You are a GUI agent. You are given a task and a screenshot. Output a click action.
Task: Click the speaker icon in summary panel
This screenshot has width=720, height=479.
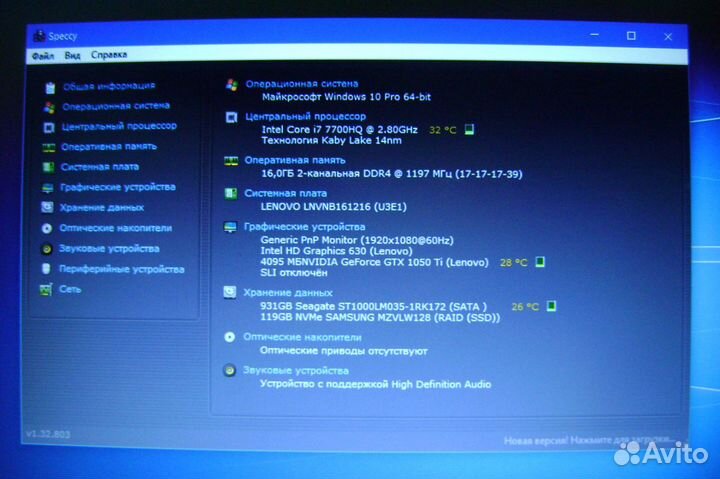229,370
